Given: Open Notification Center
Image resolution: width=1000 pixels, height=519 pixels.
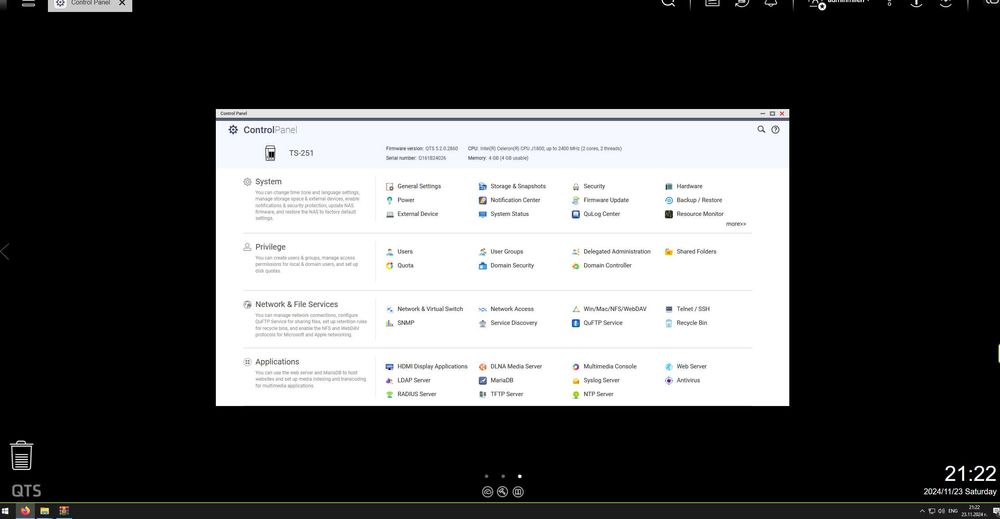Looking at the screenshot, I should [509, 200].
